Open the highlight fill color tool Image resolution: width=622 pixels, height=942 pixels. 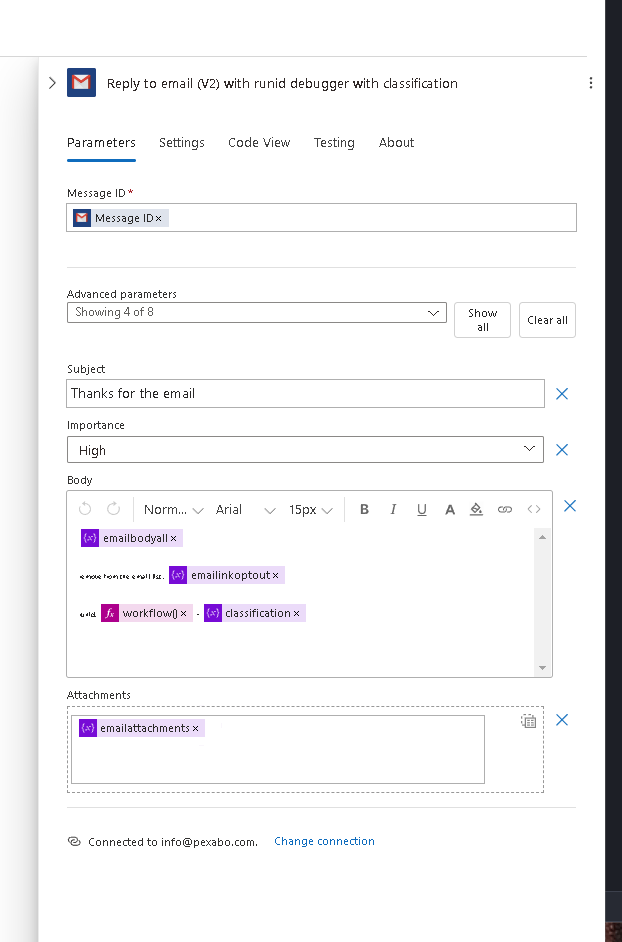tap(477, 509)
